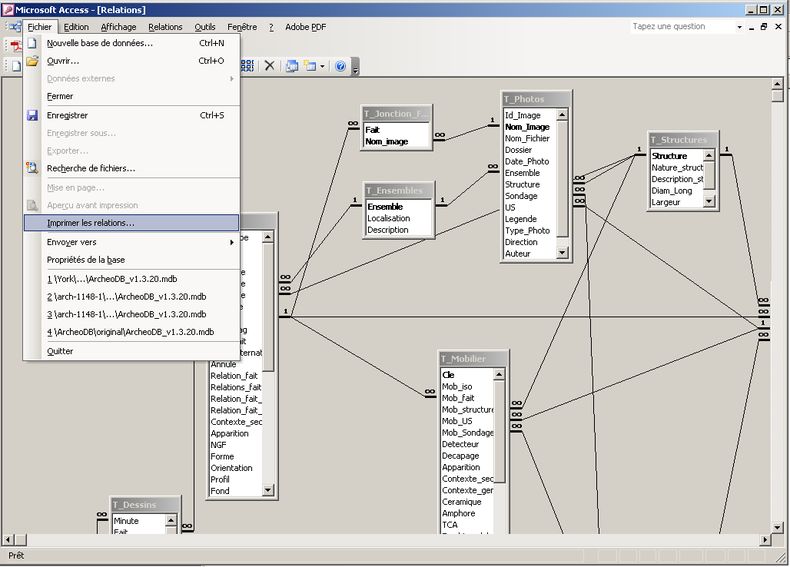Select Mob_iso field in T_Mobilier
790x567 pixels.
pos(457,387)
